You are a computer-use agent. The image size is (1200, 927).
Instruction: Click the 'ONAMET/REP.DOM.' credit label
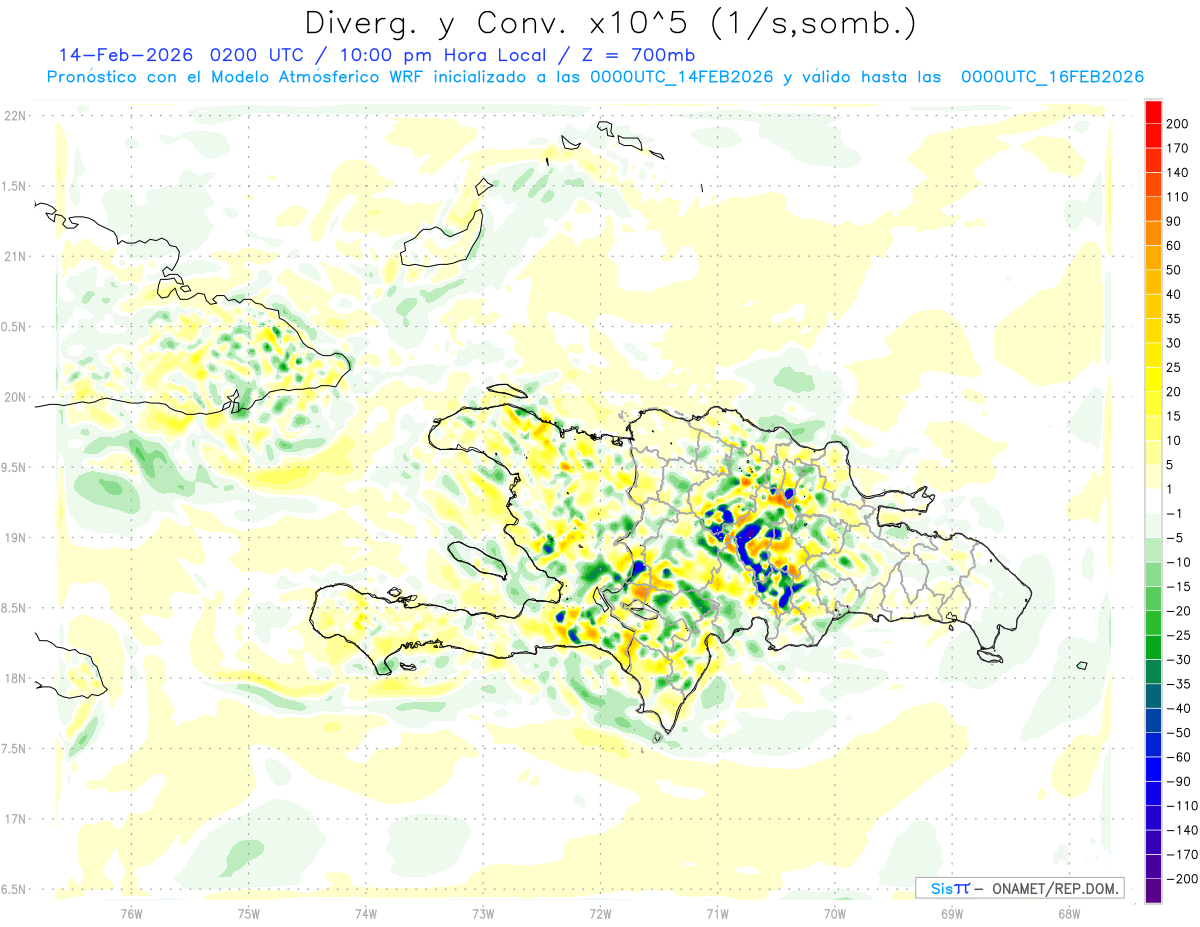pos(1055,888)
